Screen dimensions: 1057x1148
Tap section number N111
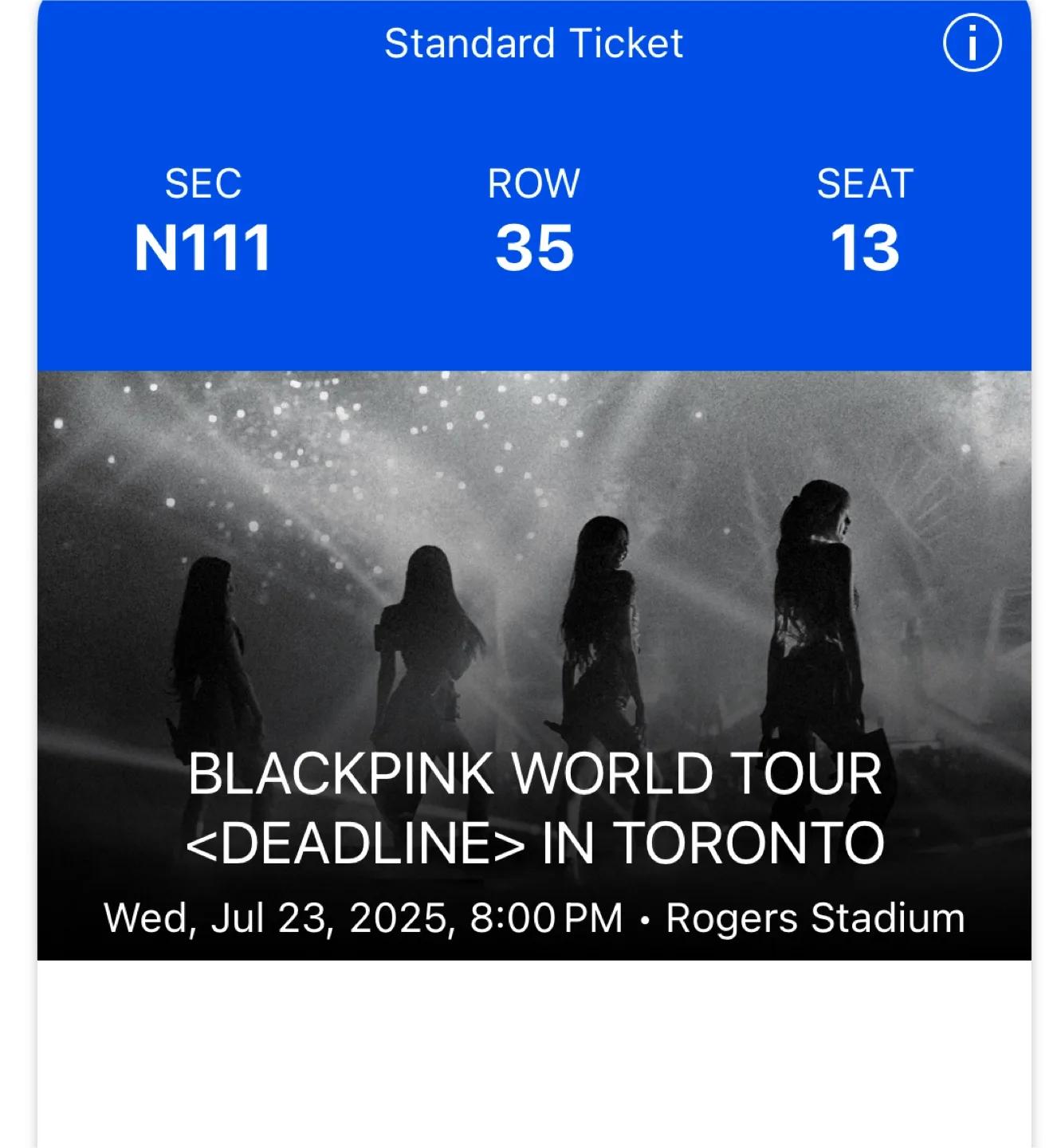point(203,248)
